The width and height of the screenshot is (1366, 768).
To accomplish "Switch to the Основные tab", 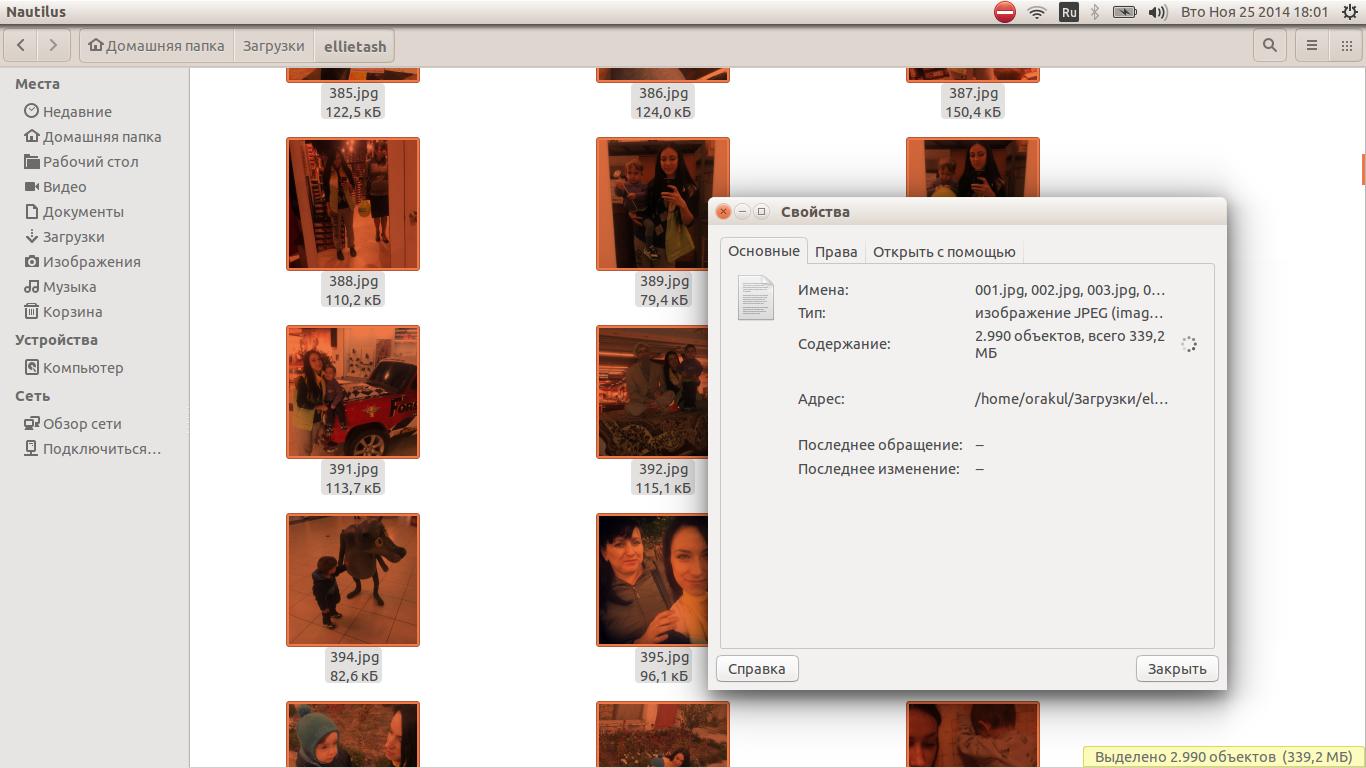I will (763, 251).
